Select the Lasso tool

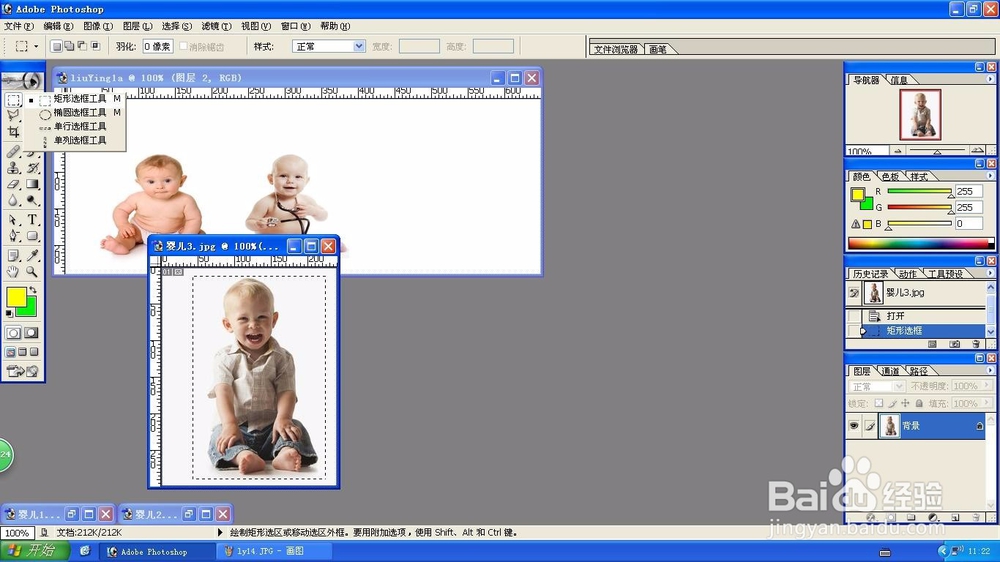(x=13, y=115)
